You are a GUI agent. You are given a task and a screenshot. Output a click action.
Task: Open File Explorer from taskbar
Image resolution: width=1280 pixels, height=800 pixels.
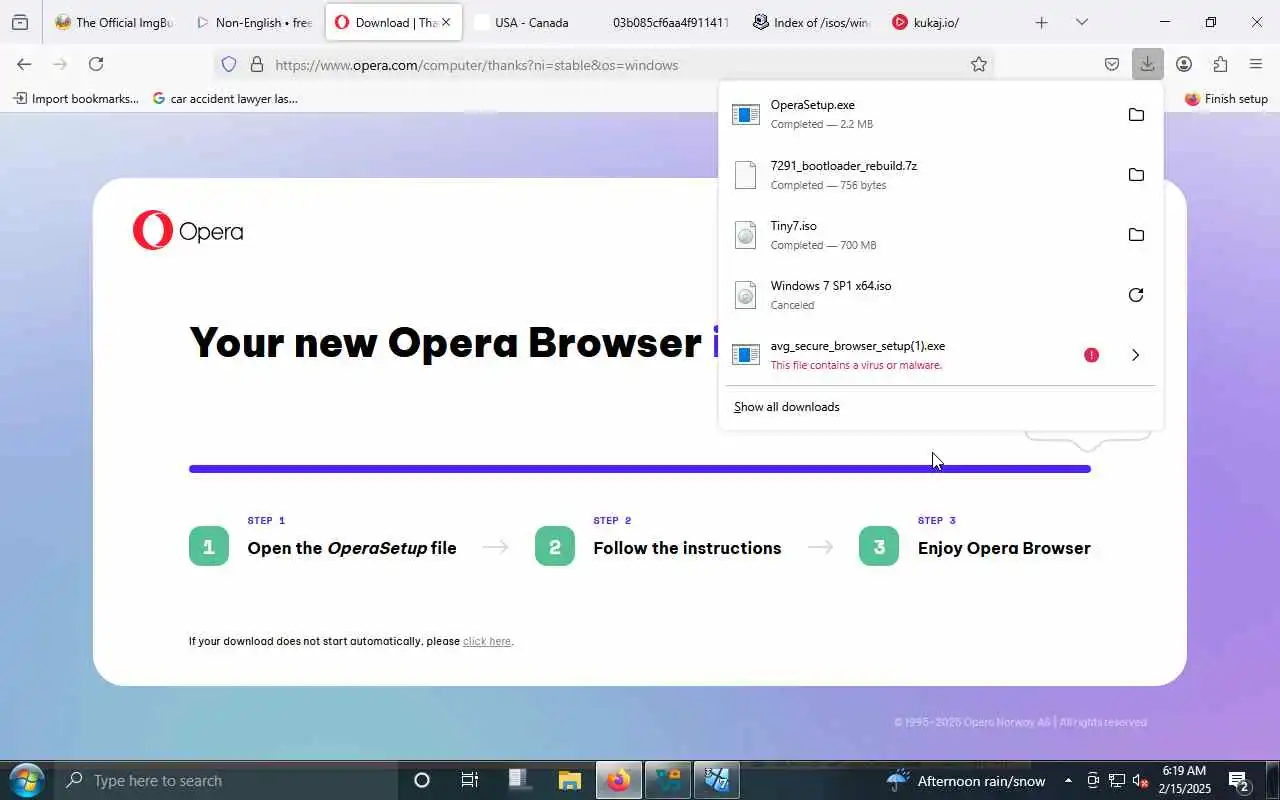pos(570,780)
